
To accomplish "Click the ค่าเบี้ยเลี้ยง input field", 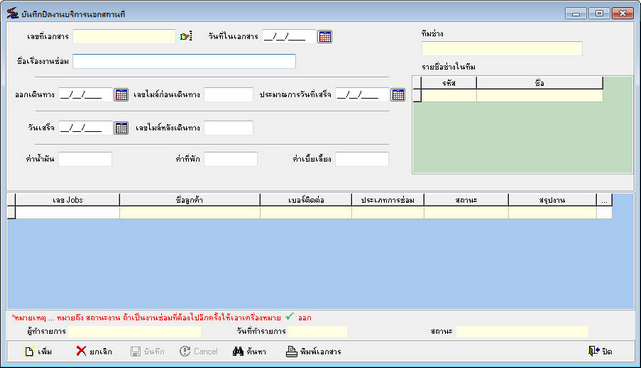I will tap(362, 159).
